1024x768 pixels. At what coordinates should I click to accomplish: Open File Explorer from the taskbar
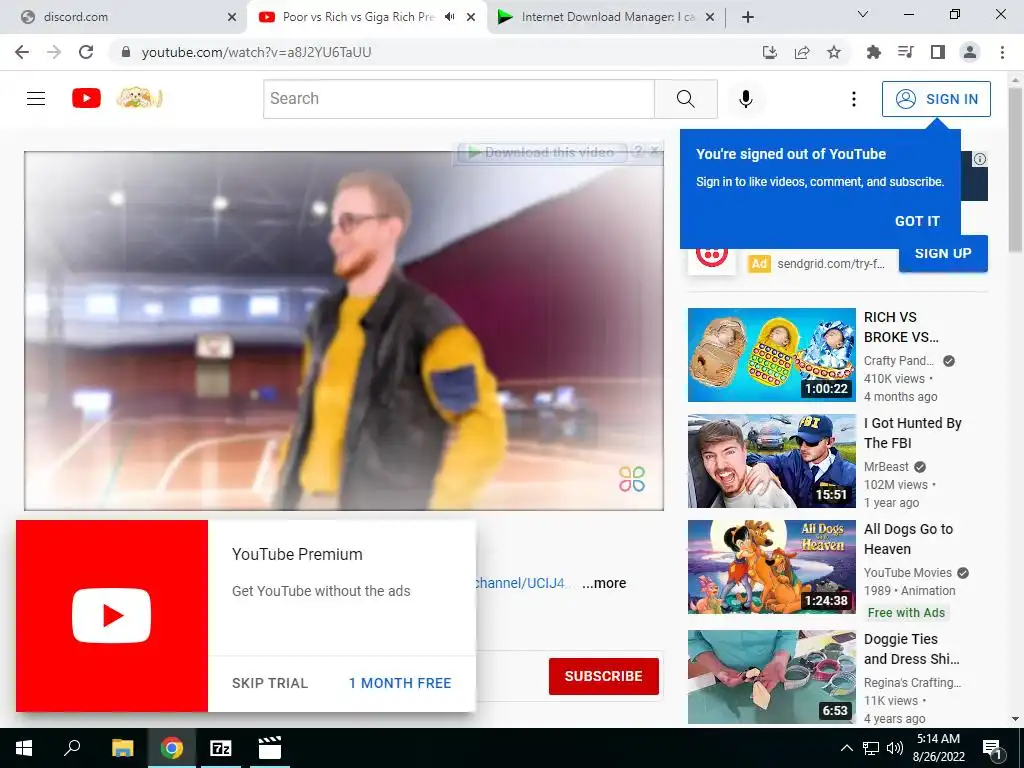coord(122,748)
